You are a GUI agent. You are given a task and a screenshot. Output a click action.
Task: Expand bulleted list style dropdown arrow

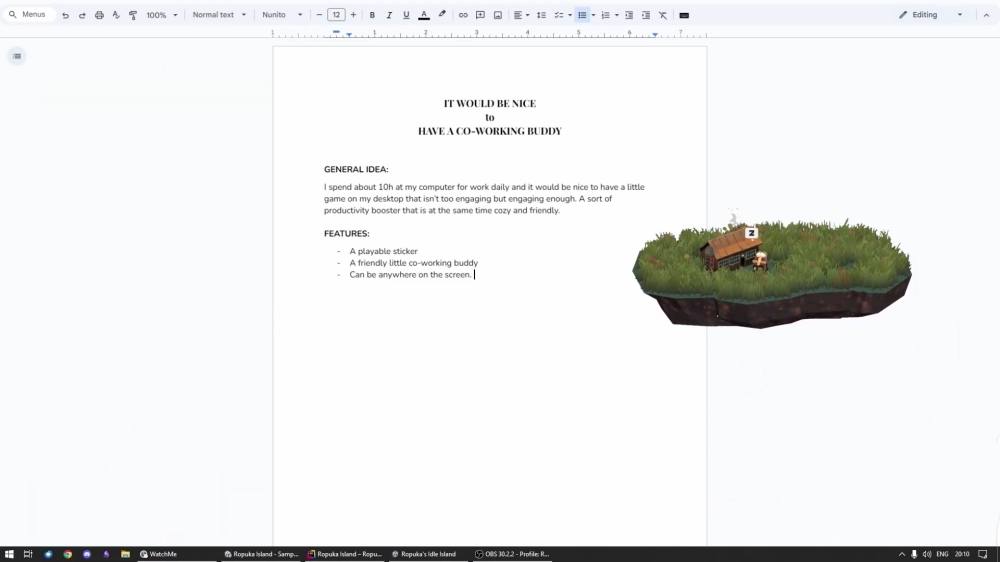point(593,15)
